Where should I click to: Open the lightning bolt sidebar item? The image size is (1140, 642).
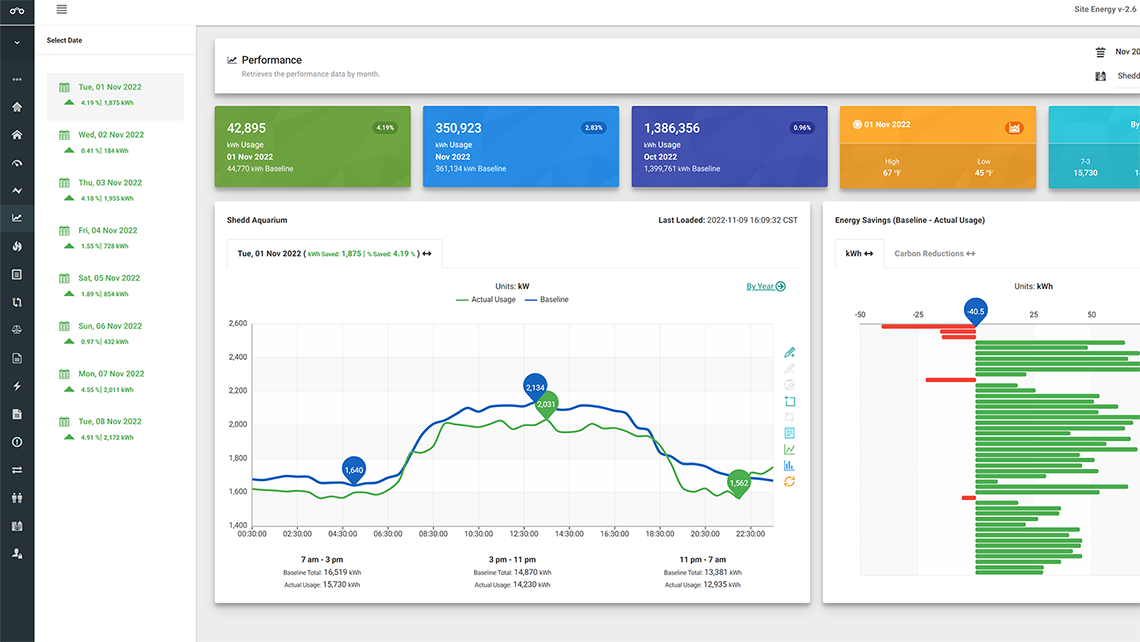click(x=17, y=386)
